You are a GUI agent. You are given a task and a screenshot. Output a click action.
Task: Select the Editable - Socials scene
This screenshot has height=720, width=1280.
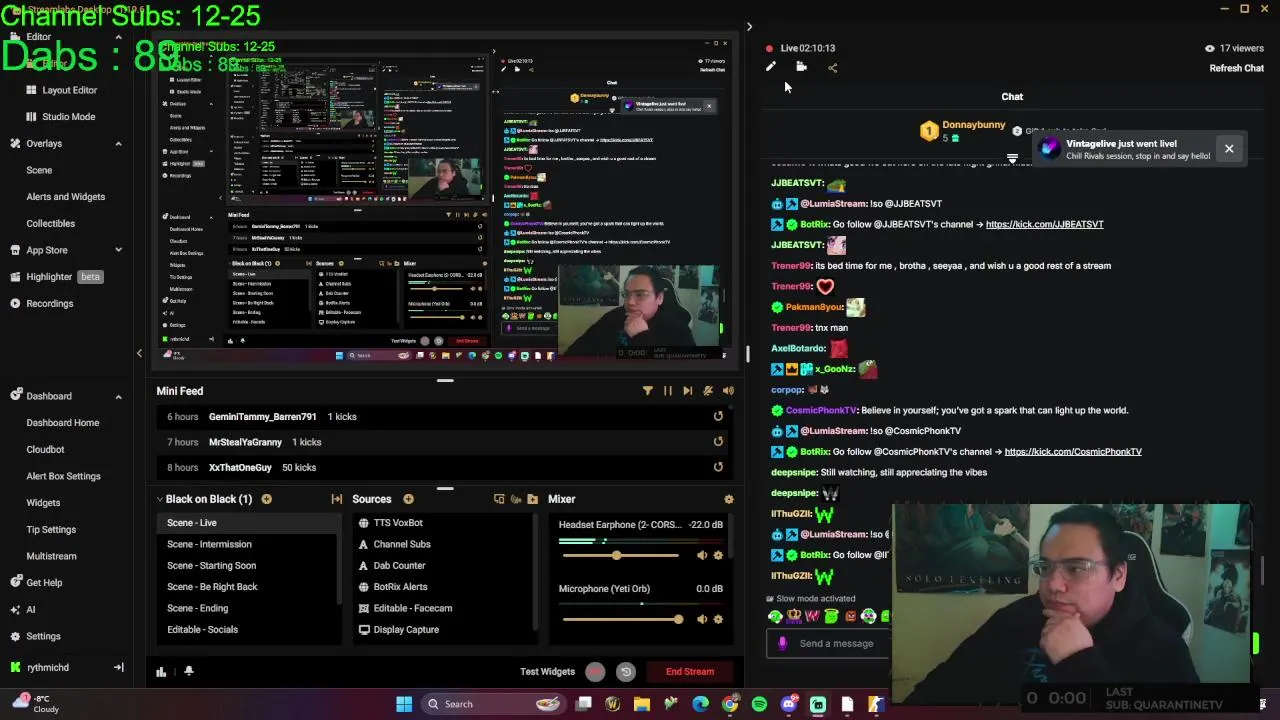coord(249,629)
